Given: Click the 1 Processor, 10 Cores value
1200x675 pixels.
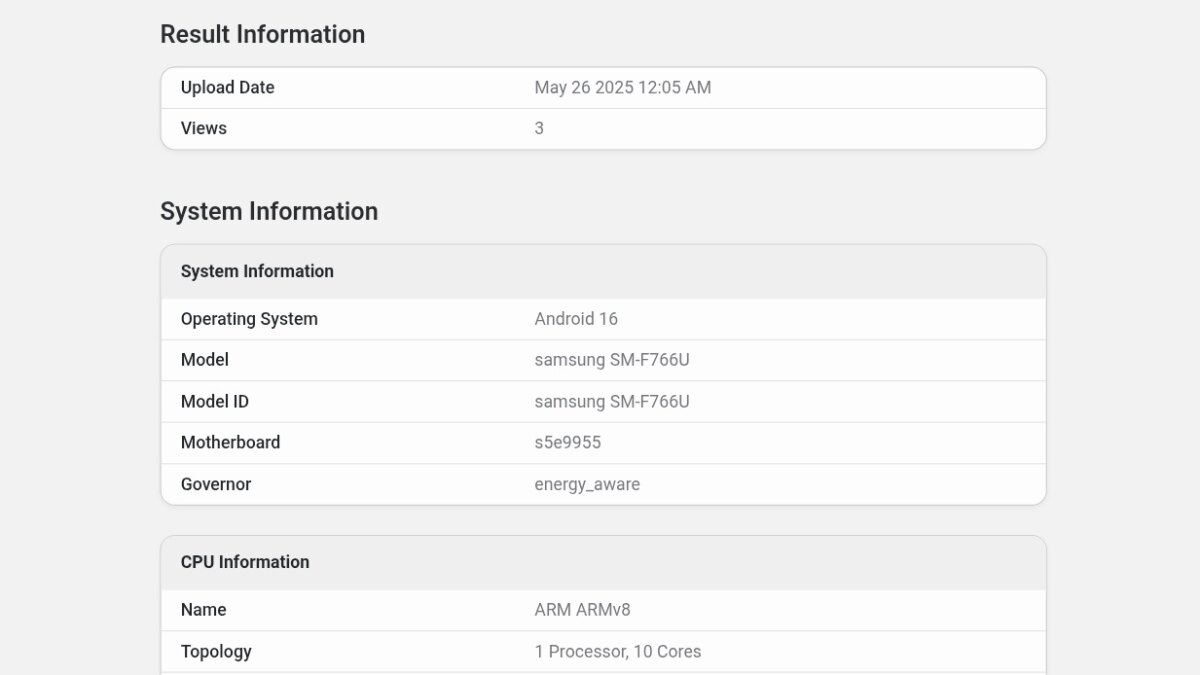Looking at the screenshot, I should [x=617, y=652].
